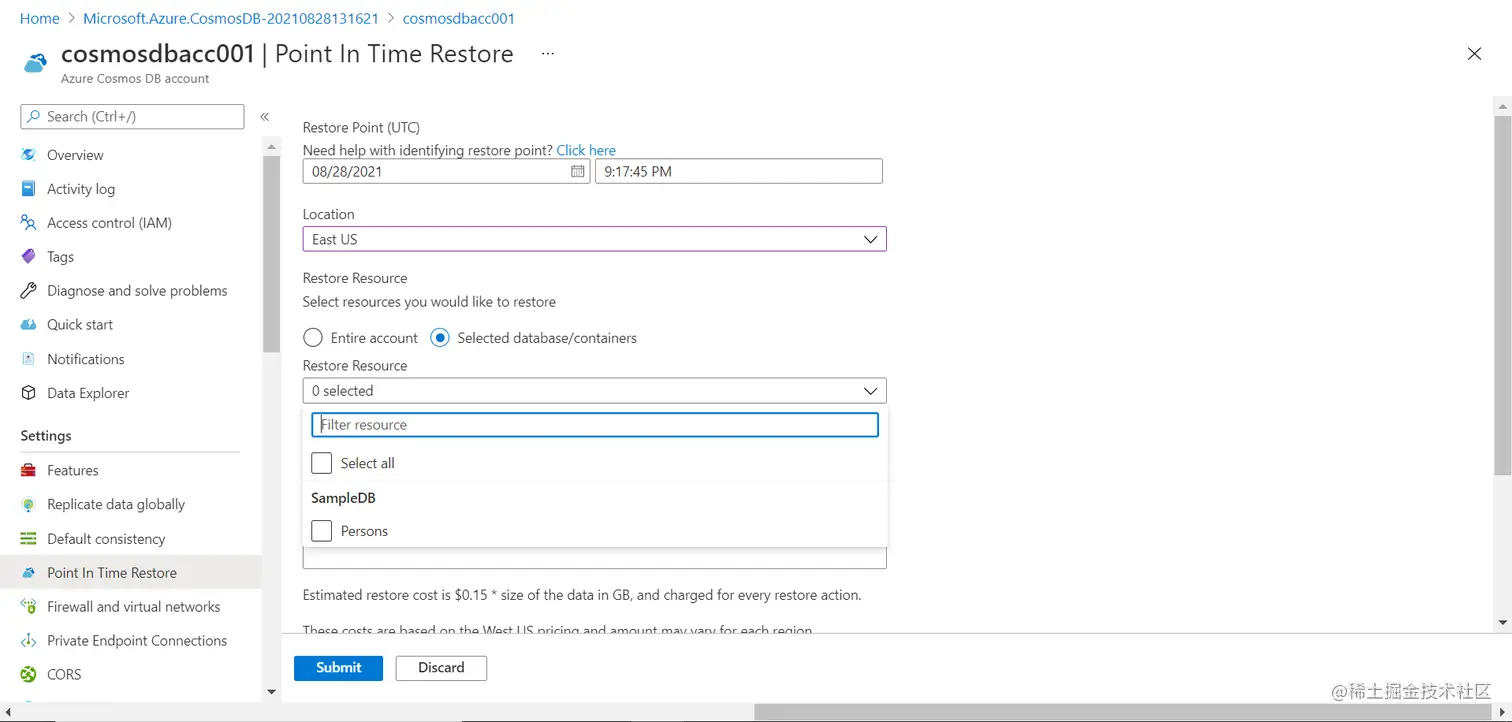Focus the Filter resource search box
This screenshot has height=722, width=1512.
coord(595,425)
